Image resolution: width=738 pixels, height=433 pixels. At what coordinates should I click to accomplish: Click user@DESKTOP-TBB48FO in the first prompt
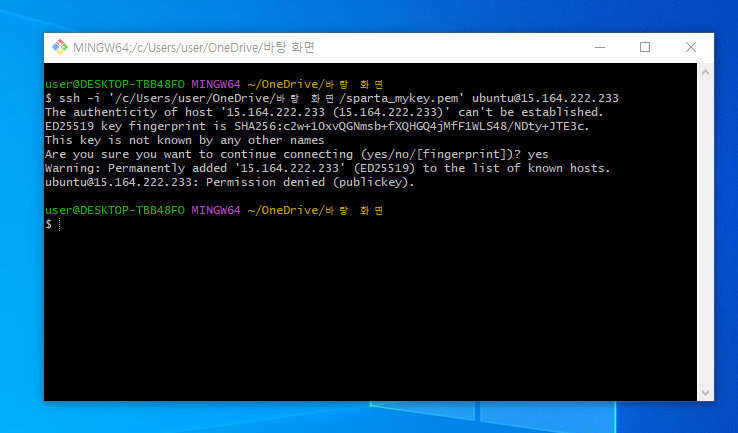(x=116, y=84)
